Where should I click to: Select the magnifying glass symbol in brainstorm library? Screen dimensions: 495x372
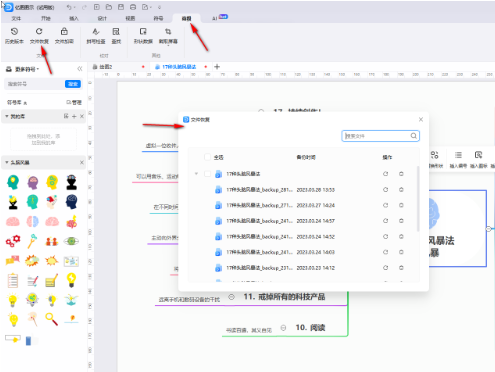(x=52, y=319)
